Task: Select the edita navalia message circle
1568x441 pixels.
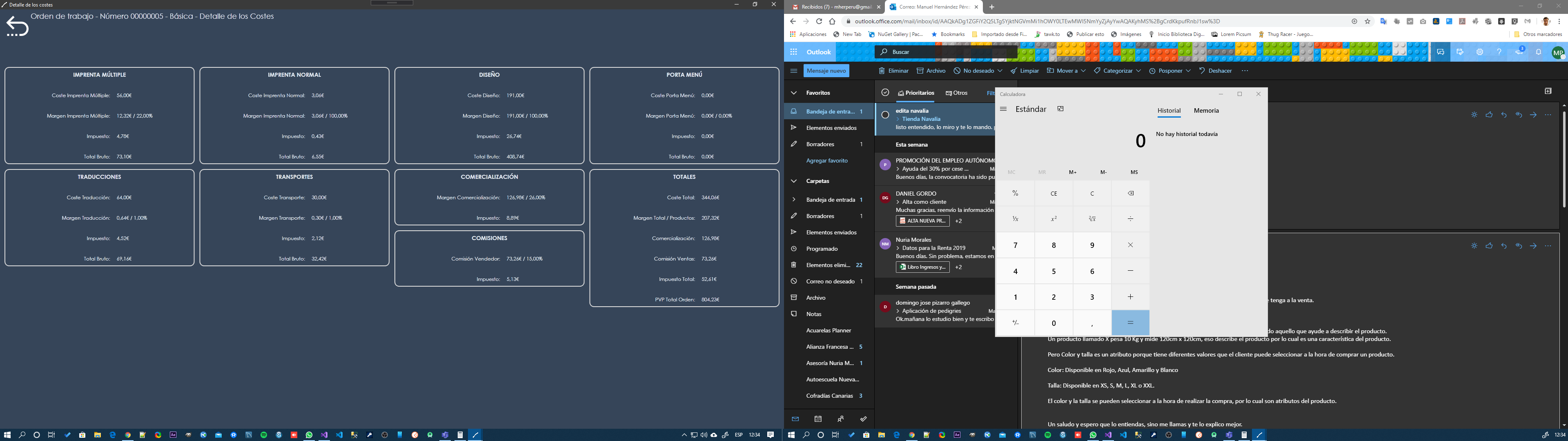Action: (885, 114)
